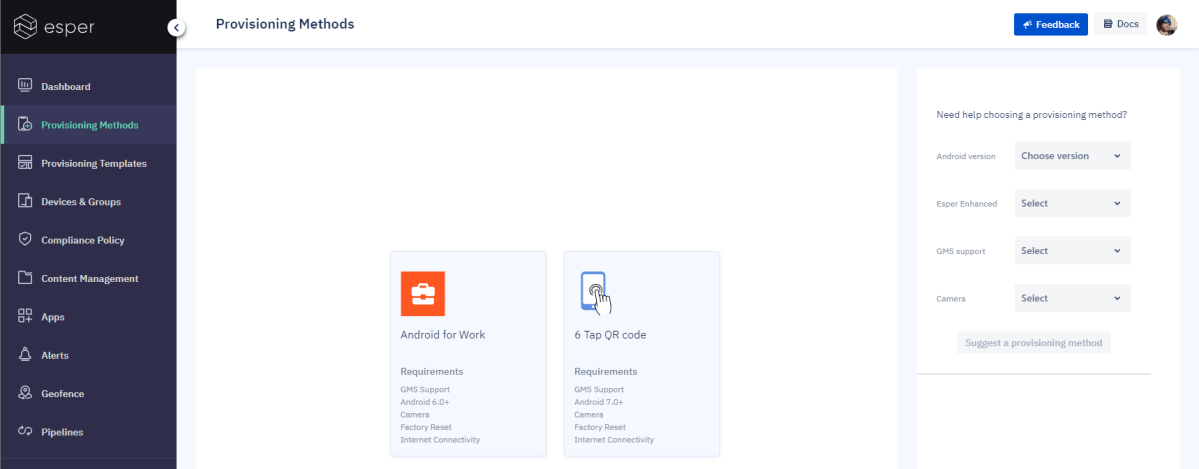Open Content Management section
1199x469 pixels.
(x=89, y=278)
